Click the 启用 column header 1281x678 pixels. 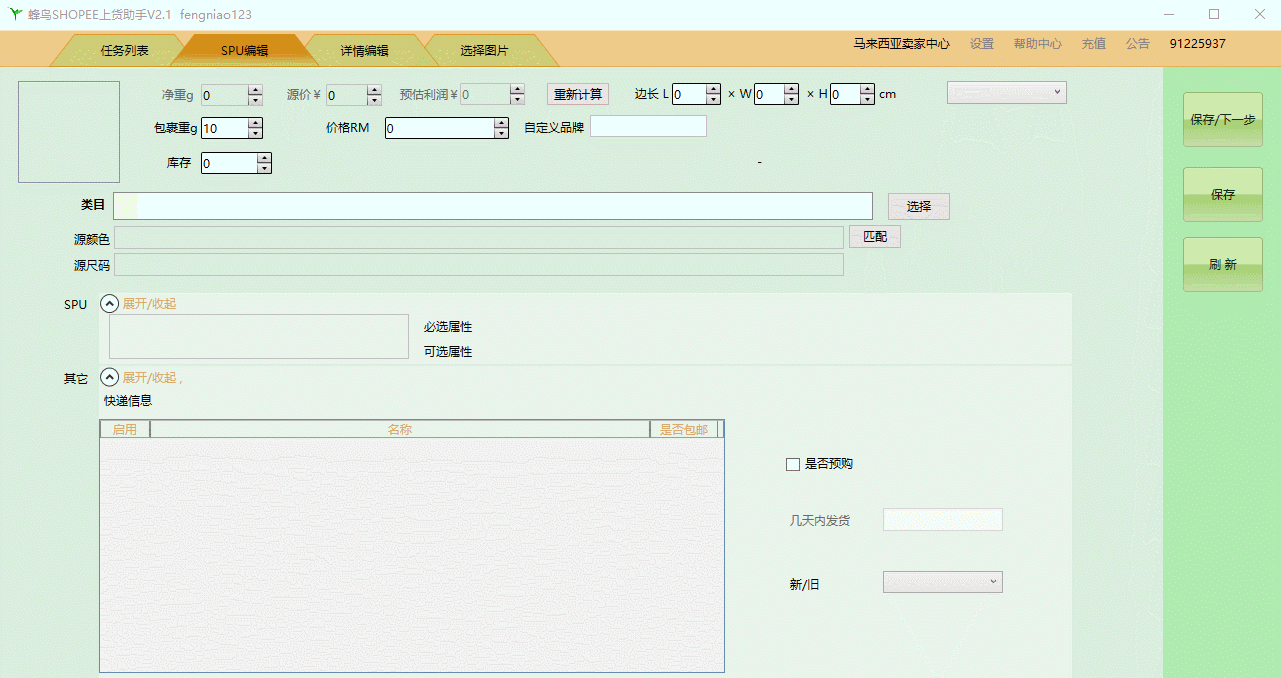click(125, 429)
